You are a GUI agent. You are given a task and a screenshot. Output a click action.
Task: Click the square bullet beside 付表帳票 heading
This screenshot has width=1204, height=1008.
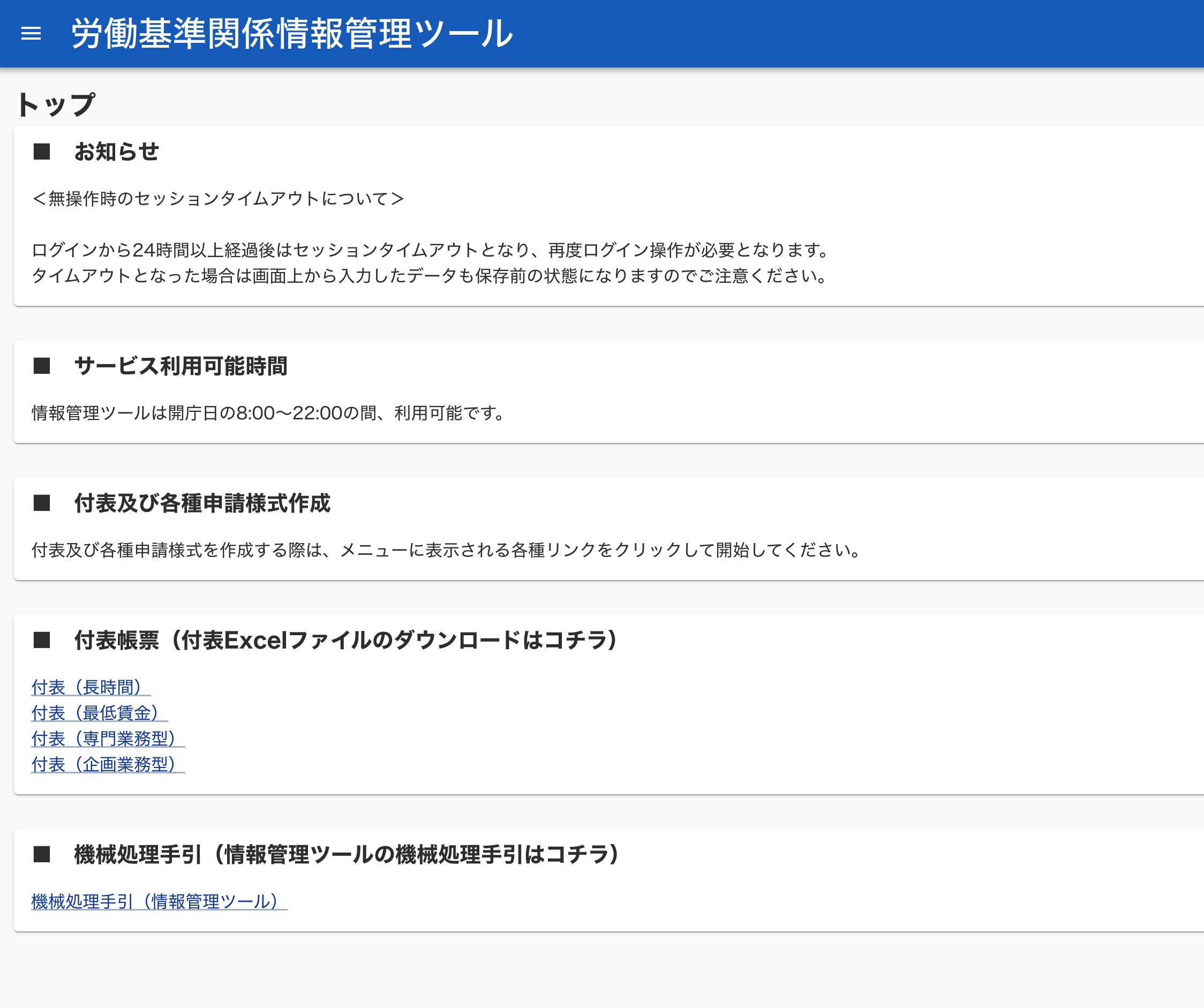tap(42, 640)
